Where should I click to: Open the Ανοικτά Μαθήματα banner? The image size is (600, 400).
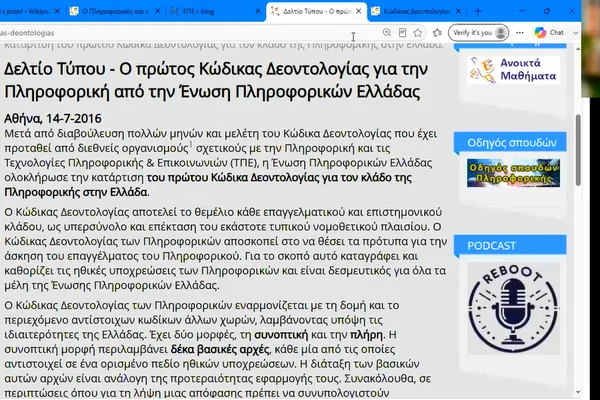513,70
